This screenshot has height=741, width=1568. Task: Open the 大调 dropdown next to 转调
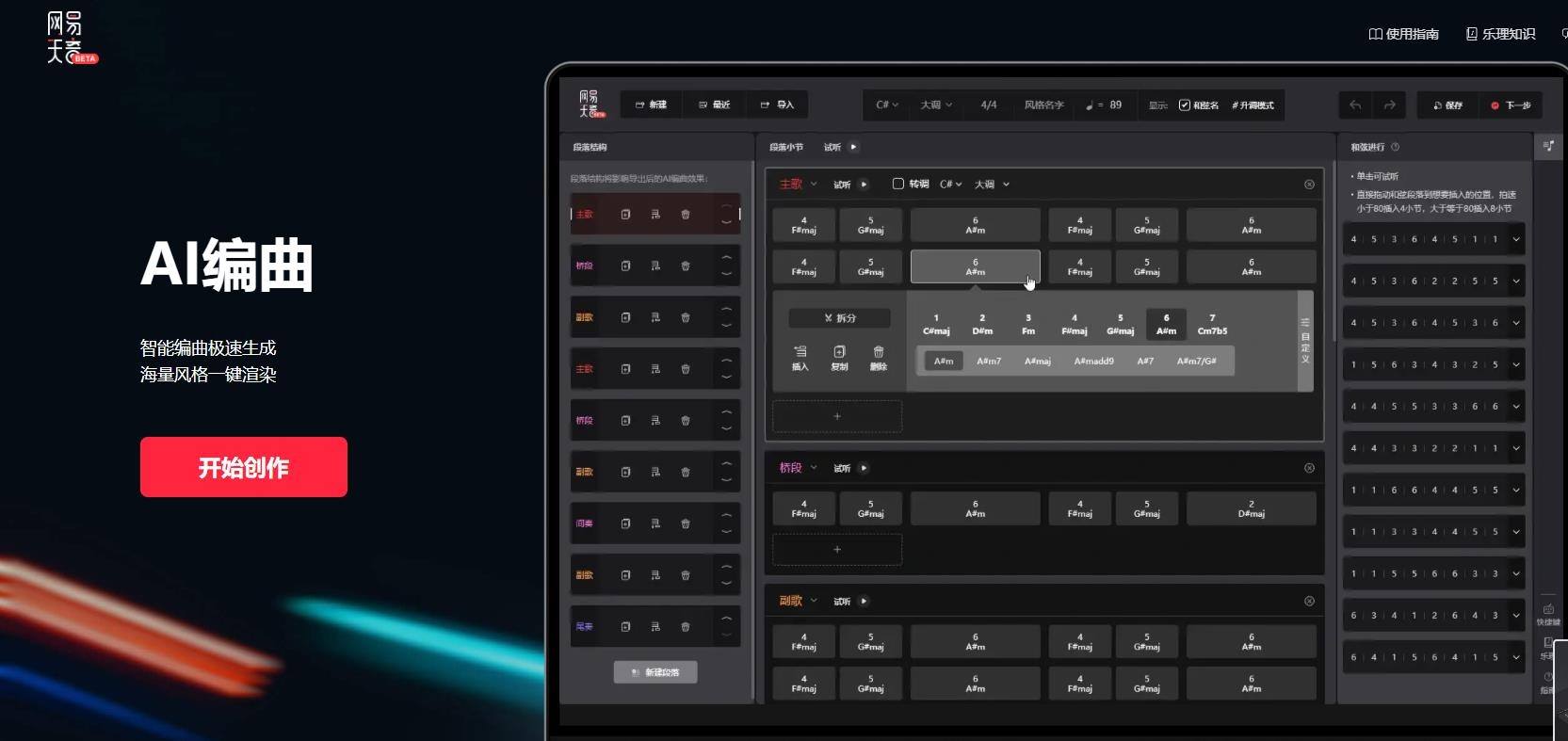coord(992,184)
